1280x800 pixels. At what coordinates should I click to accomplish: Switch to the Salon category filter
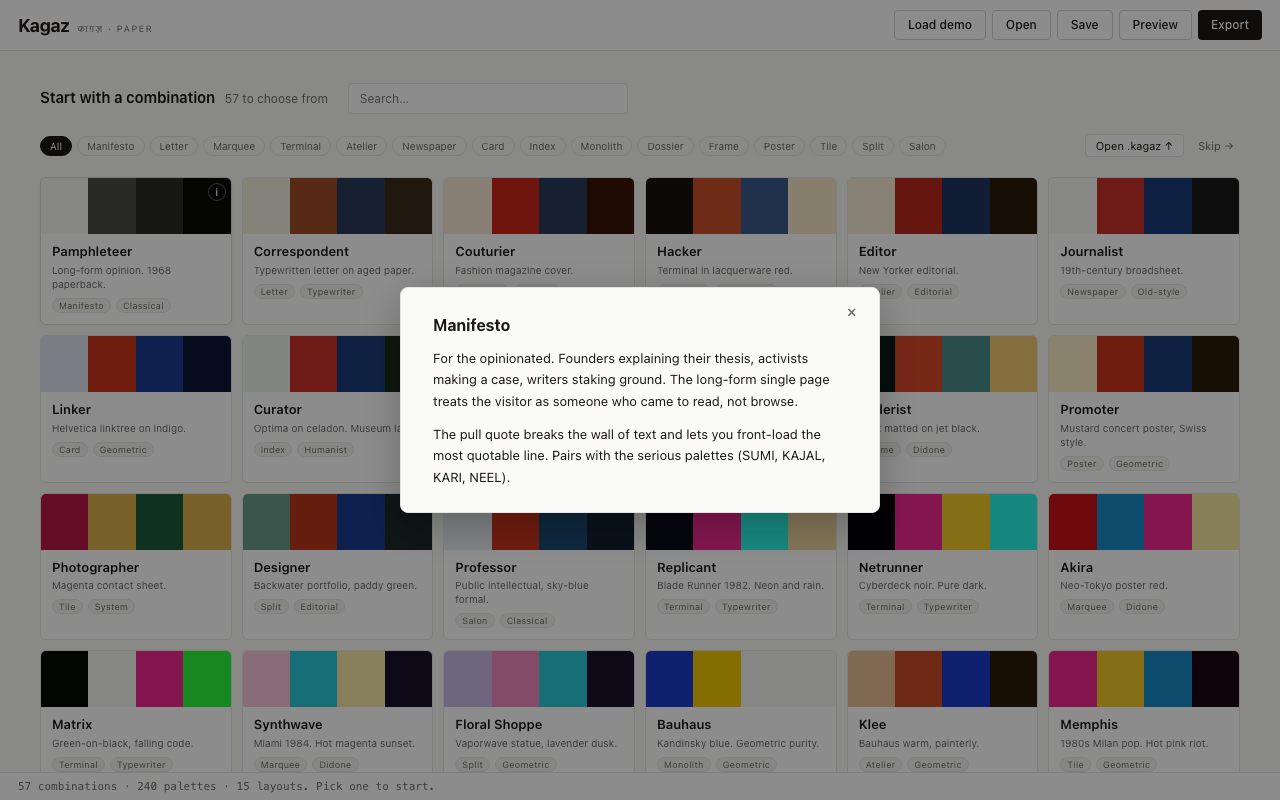(921, 146)
